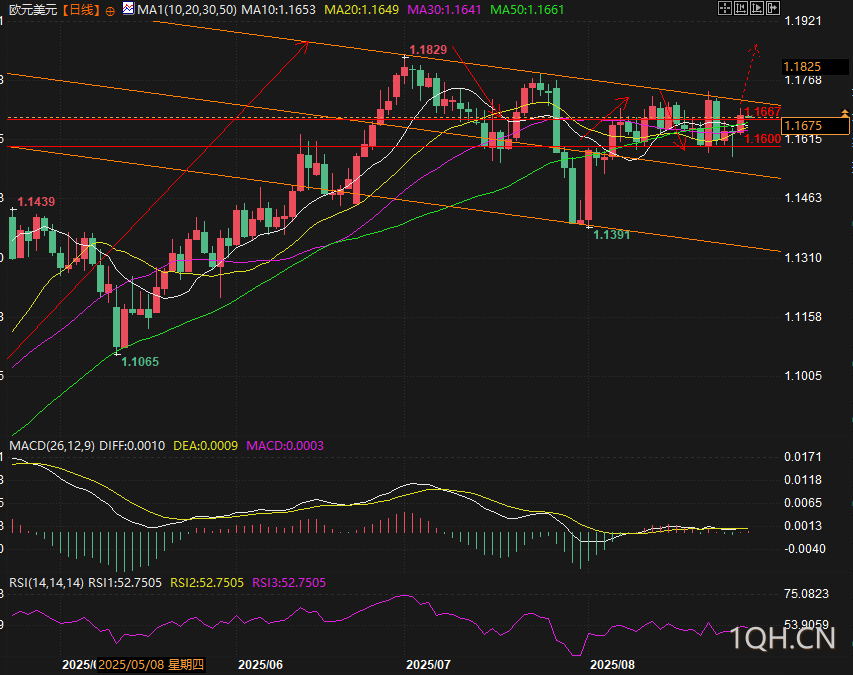Click the play-forward chart icon
Viewport: 853px width, 675px height.
[757, 9]
